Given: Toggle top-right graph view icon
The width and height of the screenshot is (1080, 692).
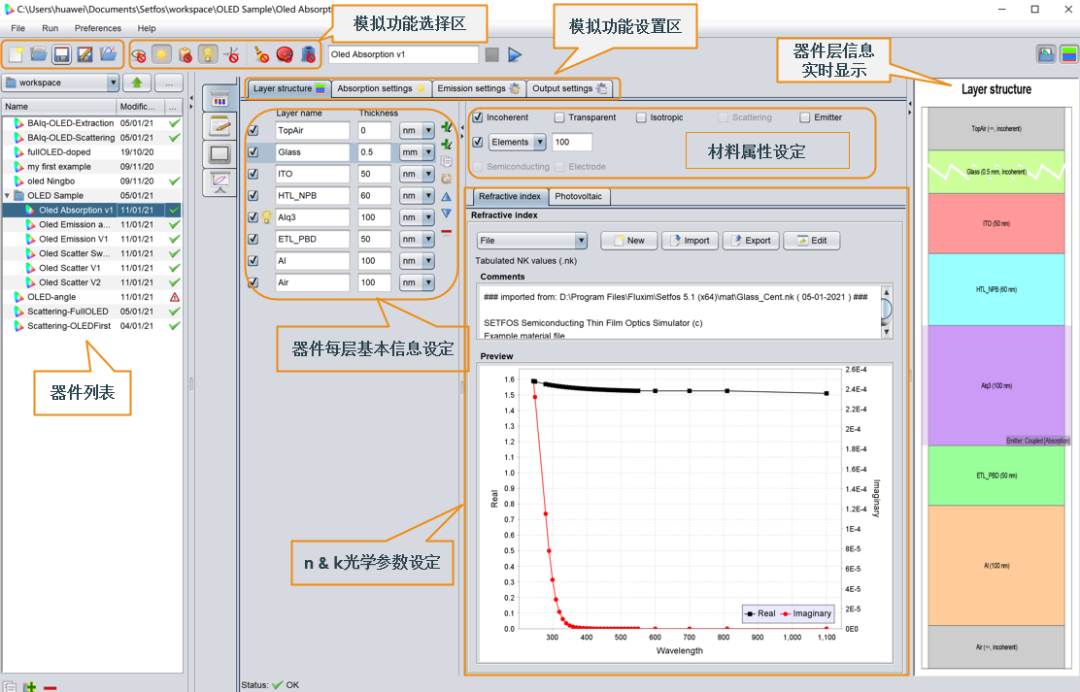Looking at the screenshot, I should point(1046,54).
